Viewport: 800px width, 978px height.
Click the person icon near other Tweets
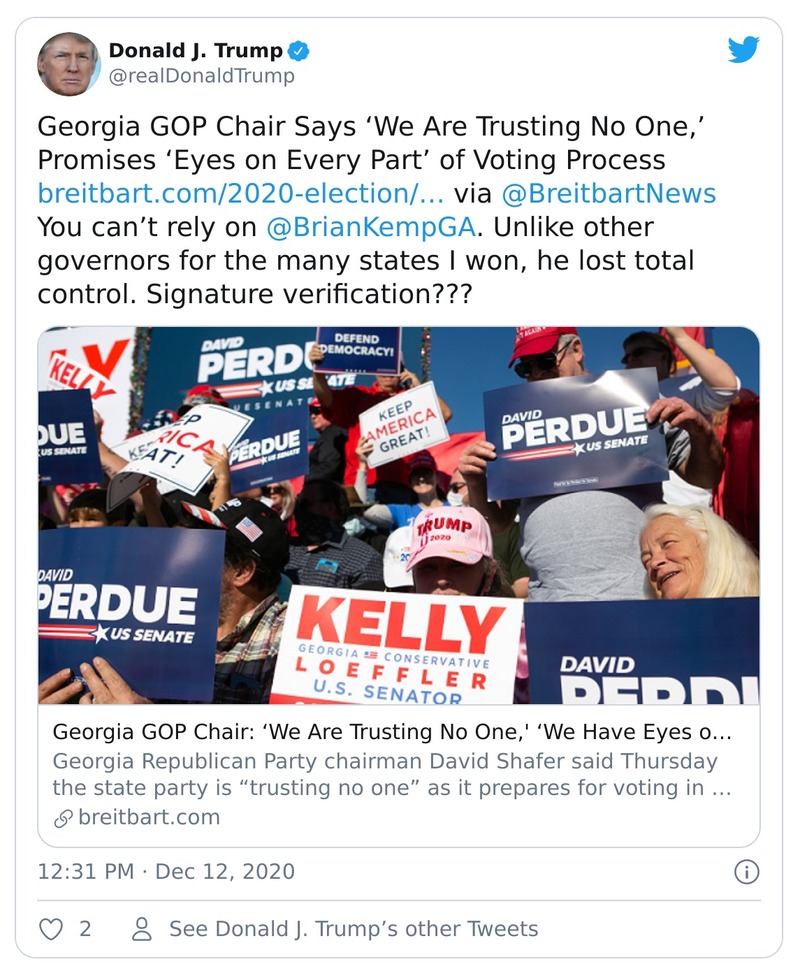(x=142, y=929)
